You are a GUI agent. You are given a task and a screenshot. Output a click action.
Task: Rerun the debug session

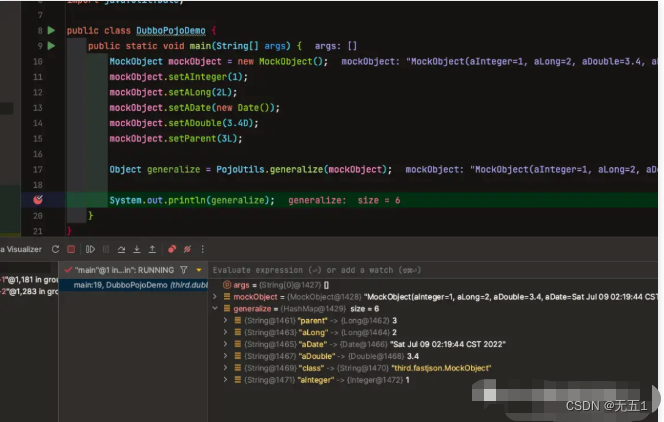55,249
